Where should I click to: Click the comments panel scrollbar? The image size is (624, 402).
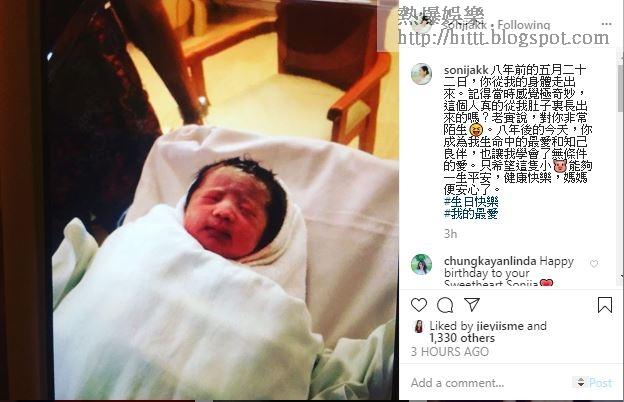click(x=621, y=167)
